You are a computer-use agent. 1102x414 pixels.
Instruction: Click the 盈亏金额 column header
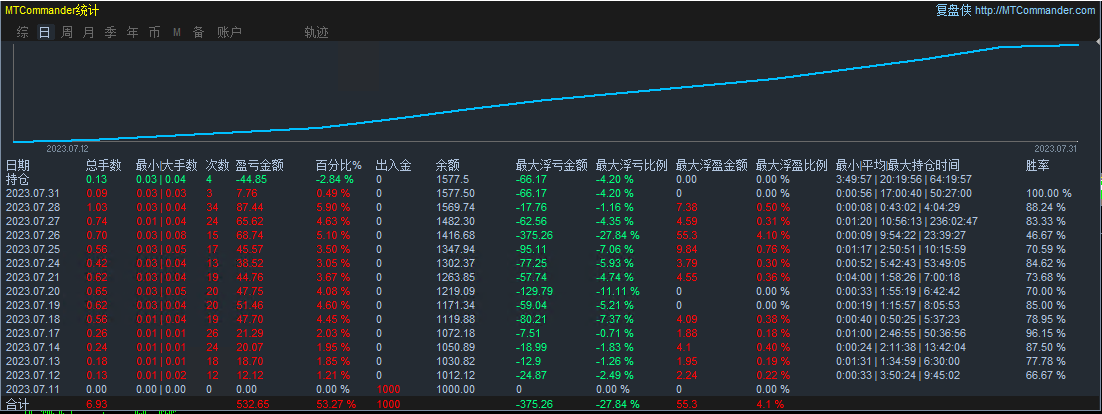(259, 165)
